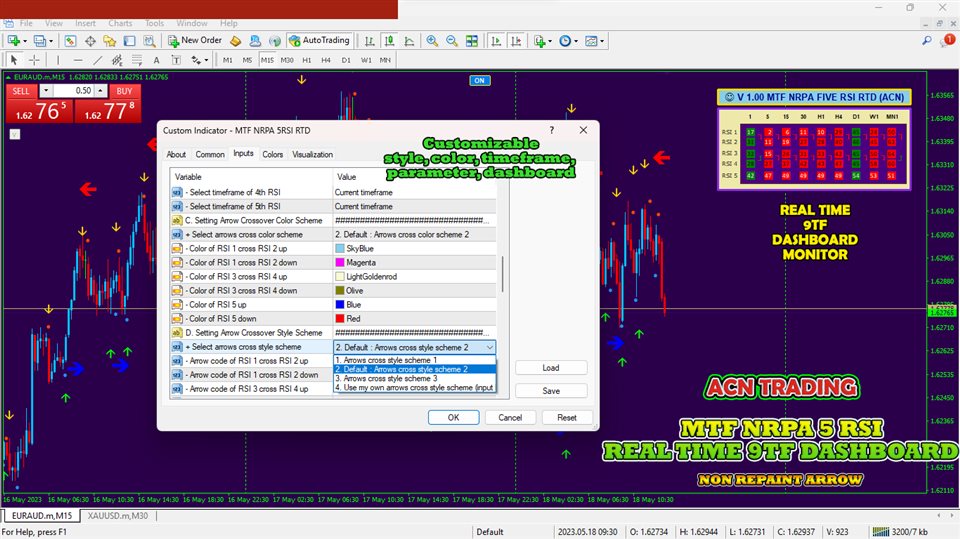Save the current inputs preset

pyautogui.click(x=551, y=391)
